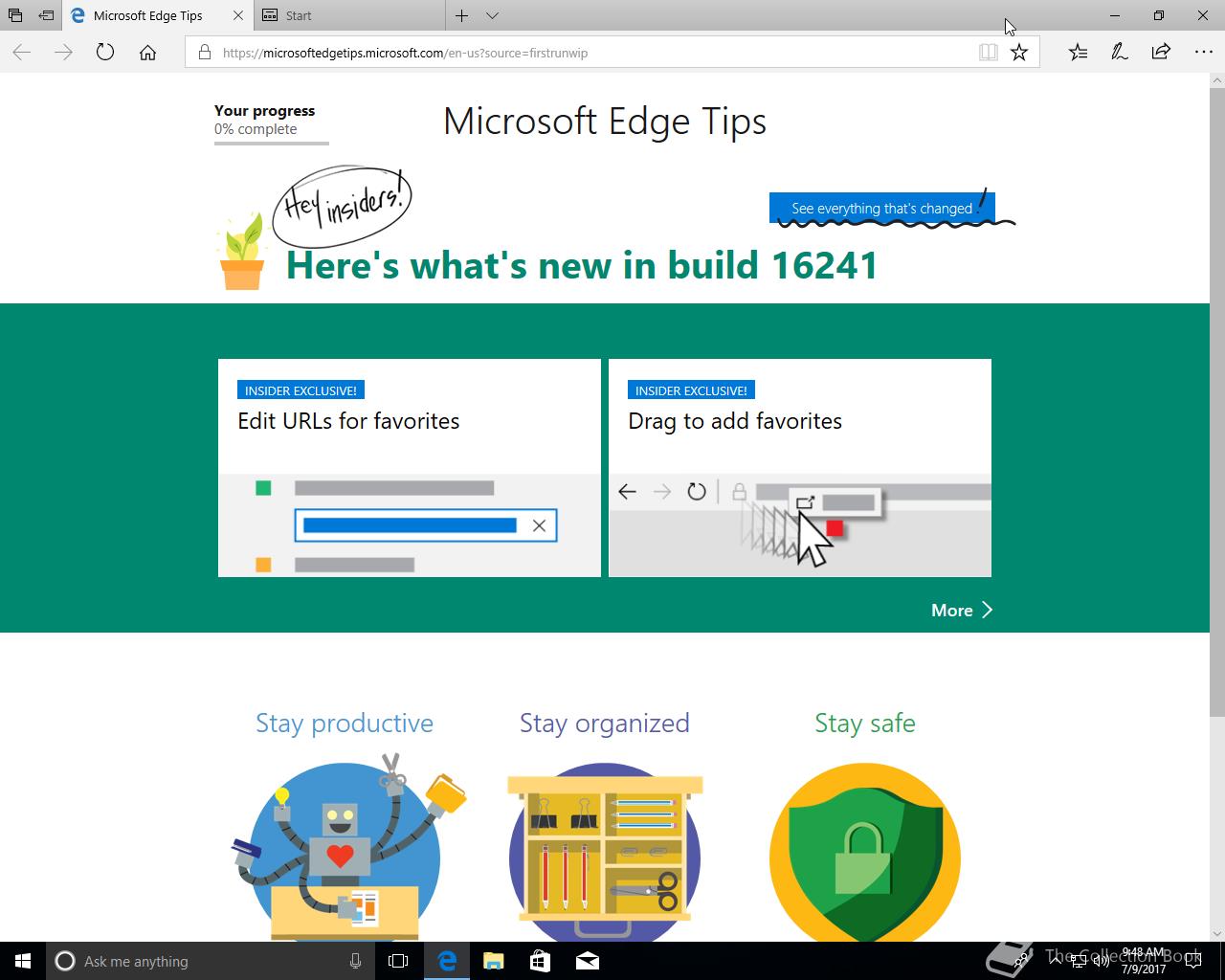
Task: Click the taskbar clock showing 9:48 AM
Action: pos(1144,961)
